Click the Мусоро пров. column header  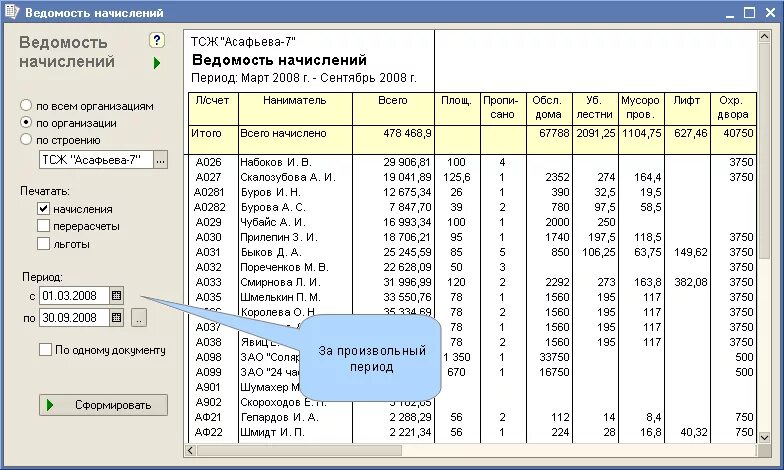[641, 108]
